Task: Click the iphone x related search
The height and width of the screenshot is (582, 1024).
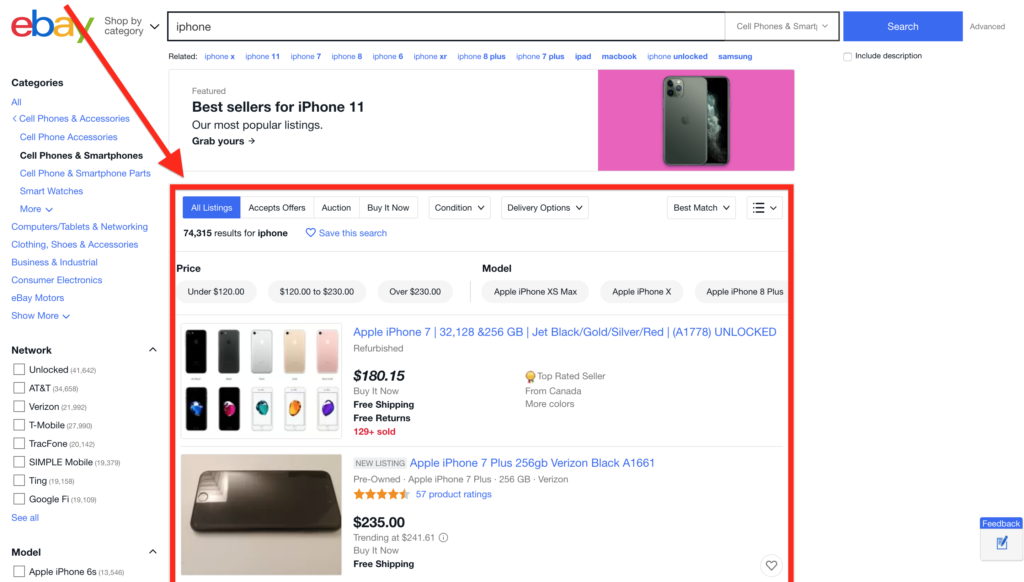Action: point(219,56)
